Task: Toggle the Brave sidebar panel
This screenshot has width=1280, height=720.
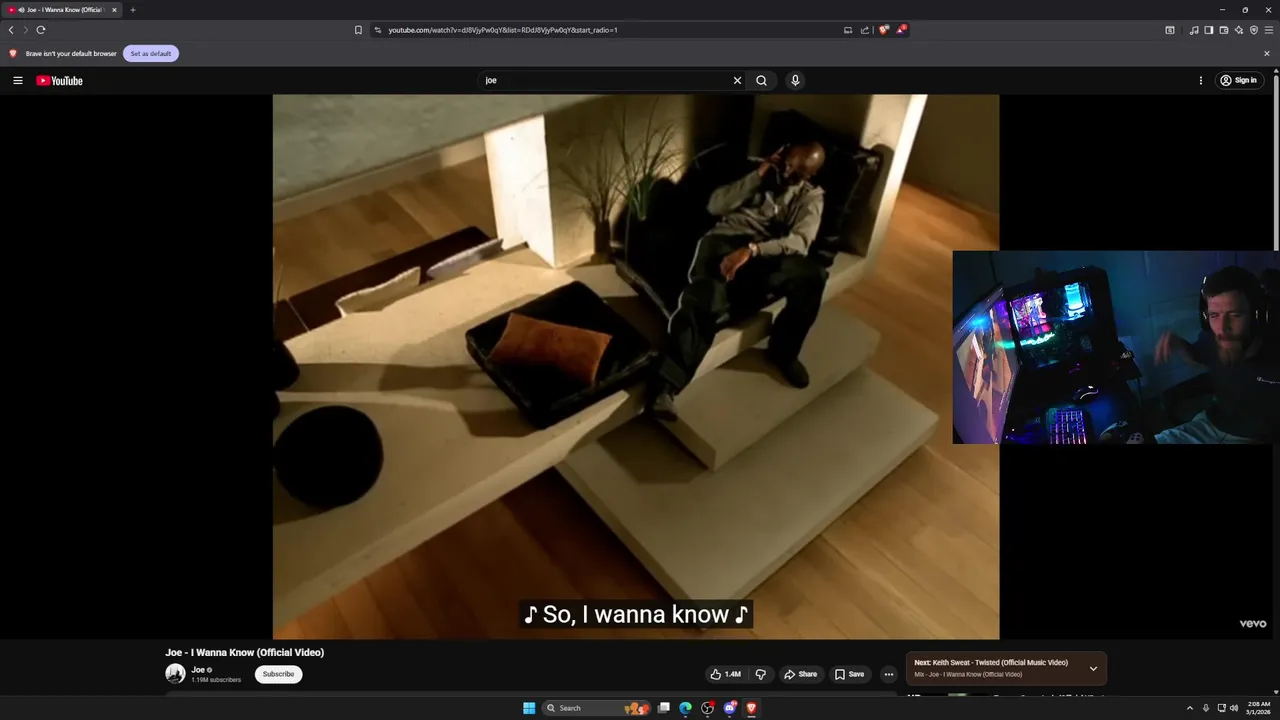Action: coord(1209,30)
